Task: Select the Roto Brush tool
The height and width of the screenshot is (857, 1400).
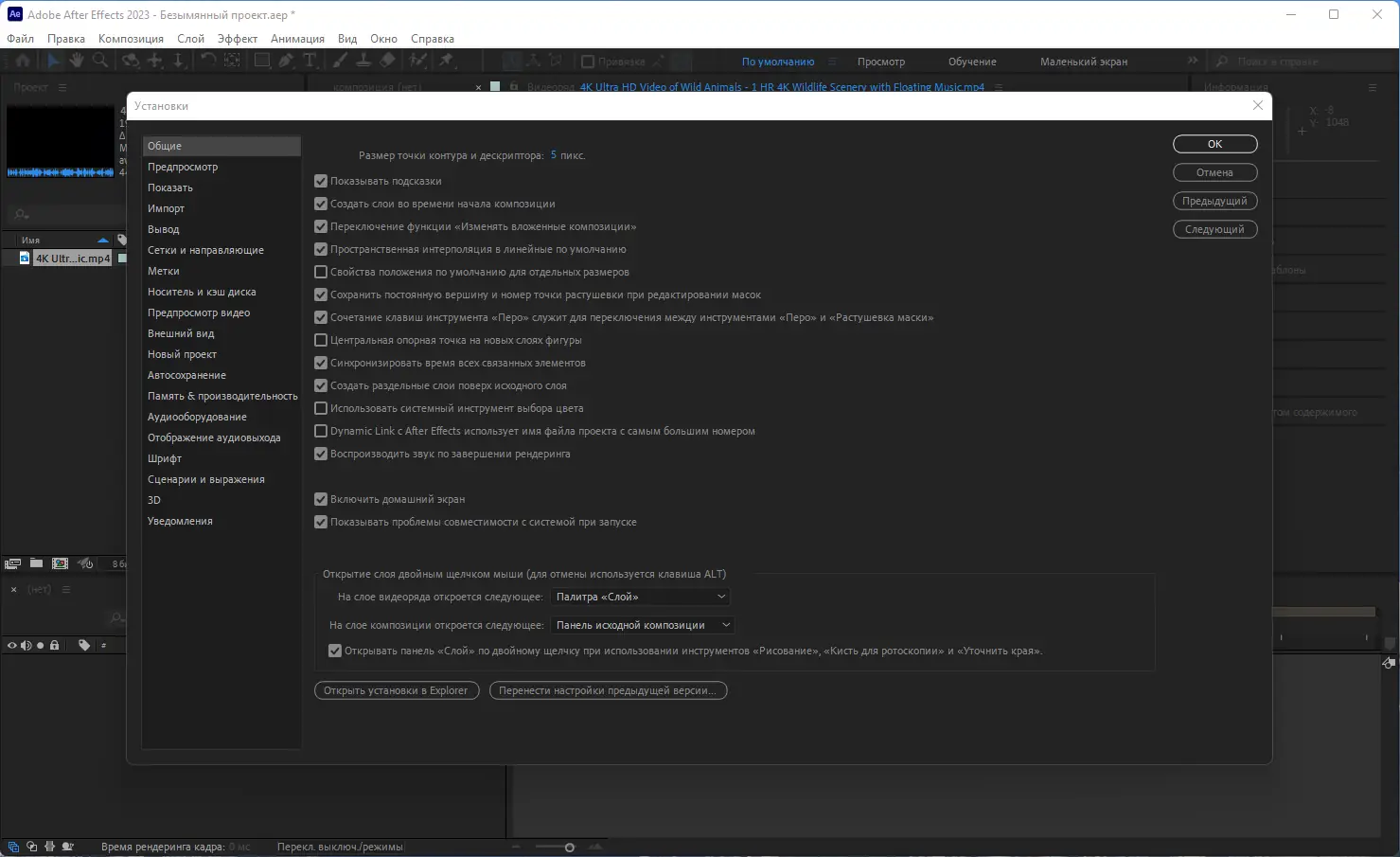Action: (x=417, y=61)
